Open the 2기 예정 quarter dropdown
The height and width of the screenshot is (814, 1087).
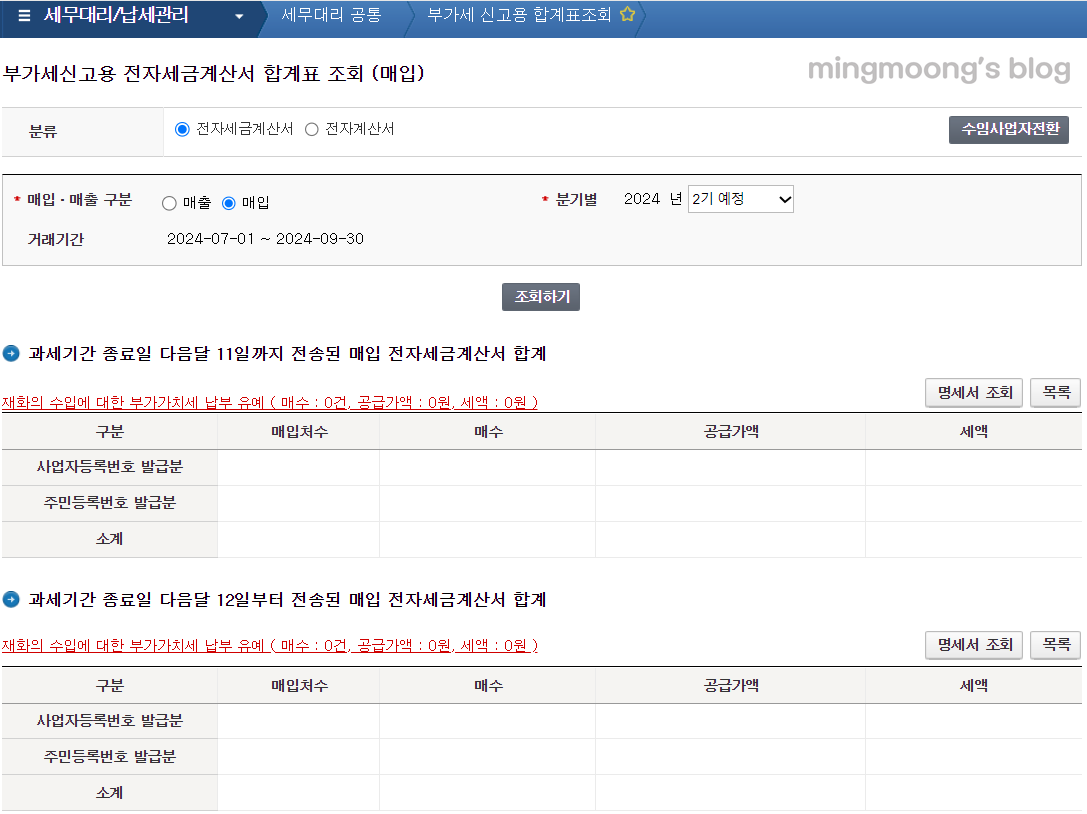coord(740,198)
